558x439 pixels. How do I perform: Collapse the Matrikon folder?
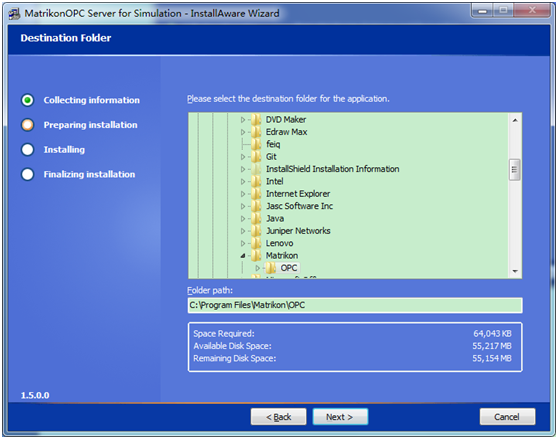pos(243,255)
